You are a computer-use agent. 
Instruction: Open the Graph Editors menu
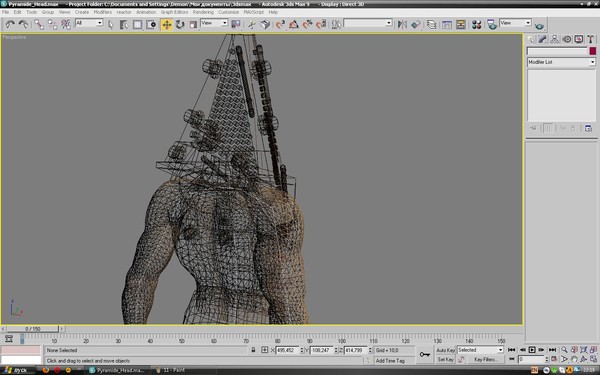click(174, 12)
